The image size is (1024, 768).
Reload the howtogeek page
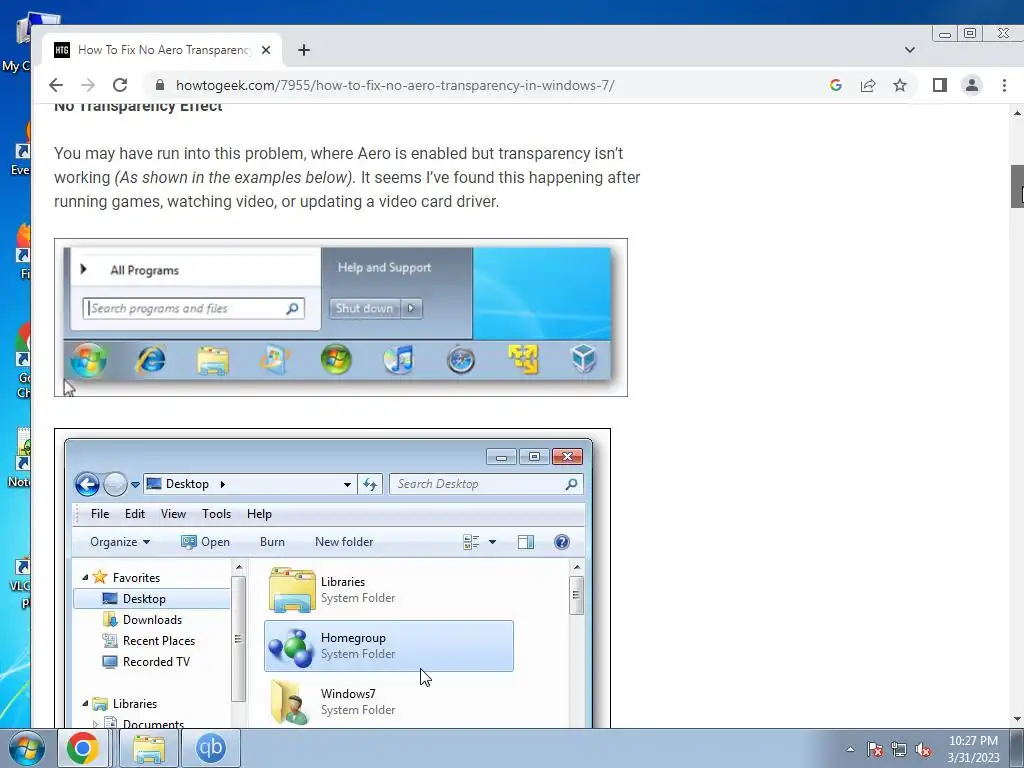(120, 85)
